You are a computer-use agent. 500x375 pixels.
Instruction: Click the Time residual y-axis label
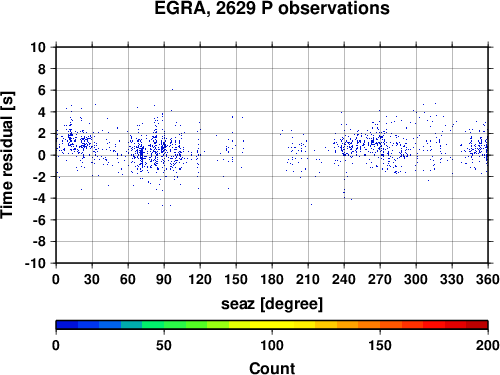[7, 155]
